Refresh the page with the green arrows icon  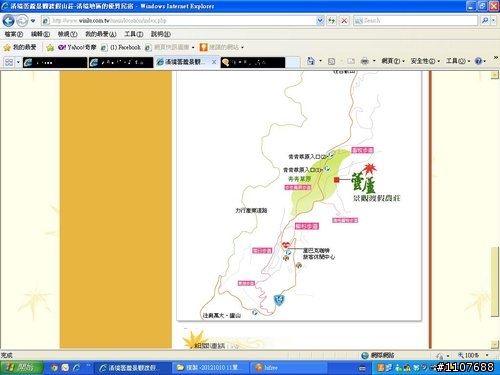331,21
